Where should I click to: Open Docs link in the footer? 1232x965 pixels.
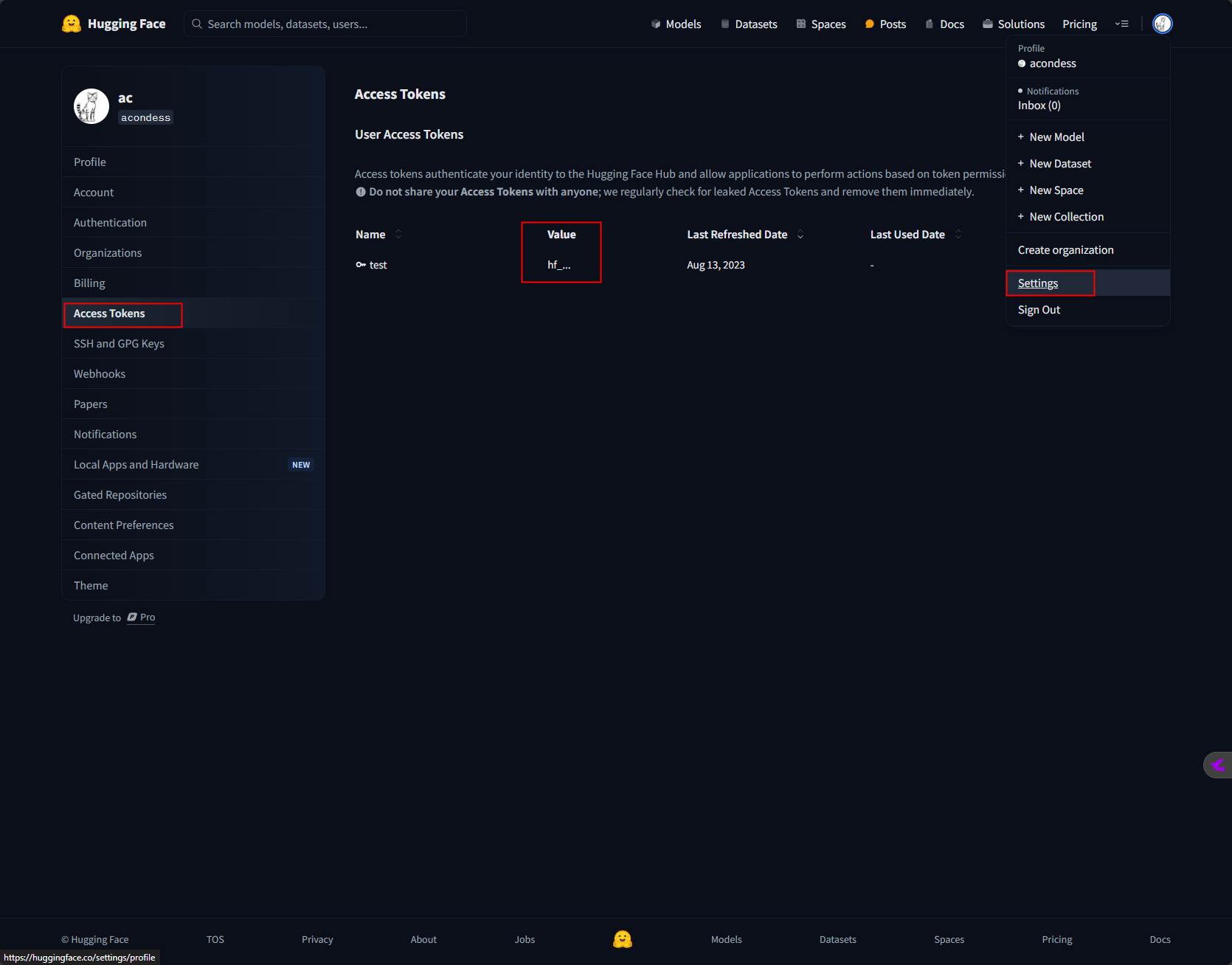tap(1160, 939)
